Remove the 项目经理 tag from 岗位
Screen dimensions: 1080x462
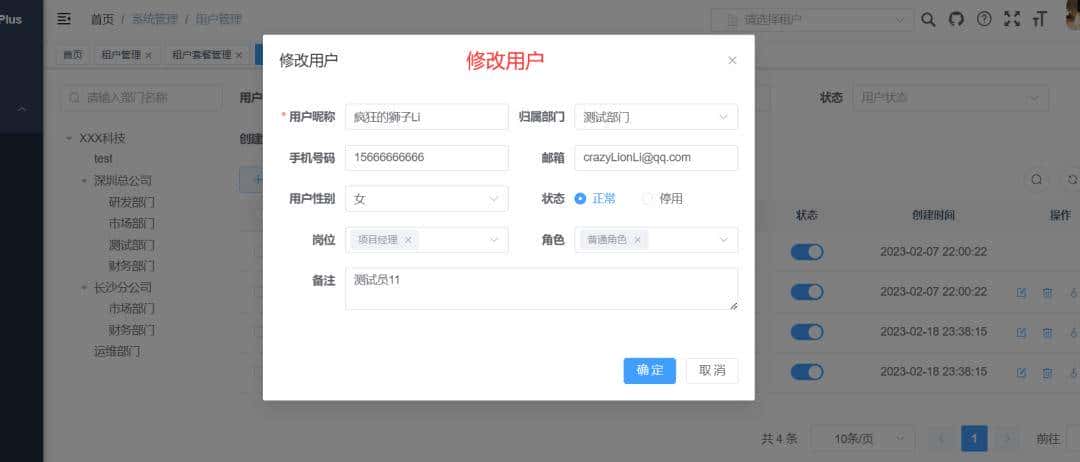click(408, 240)
